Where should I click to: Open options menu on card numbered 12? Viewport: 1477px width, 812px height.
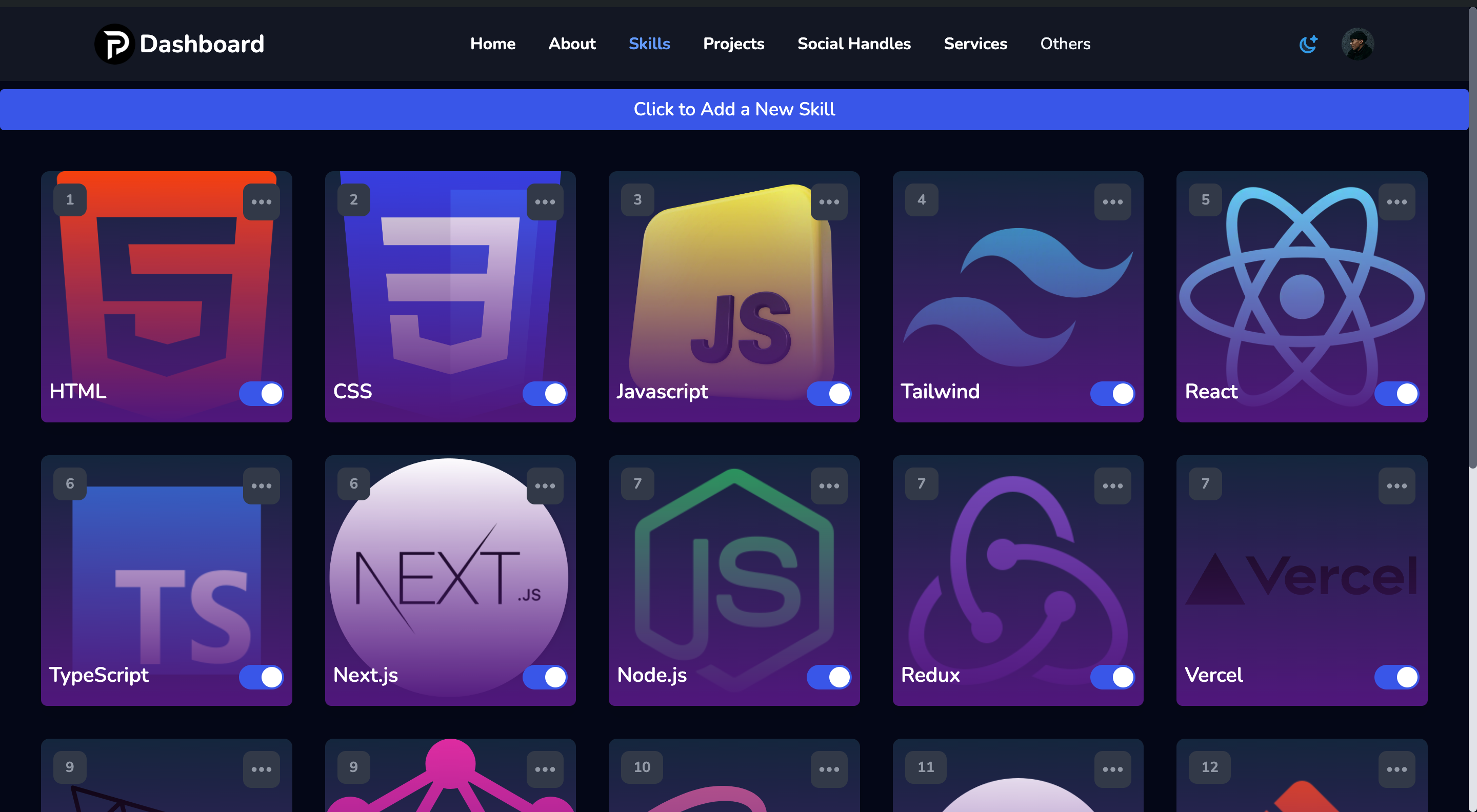pyautogui.click(x=1396, y=769)
